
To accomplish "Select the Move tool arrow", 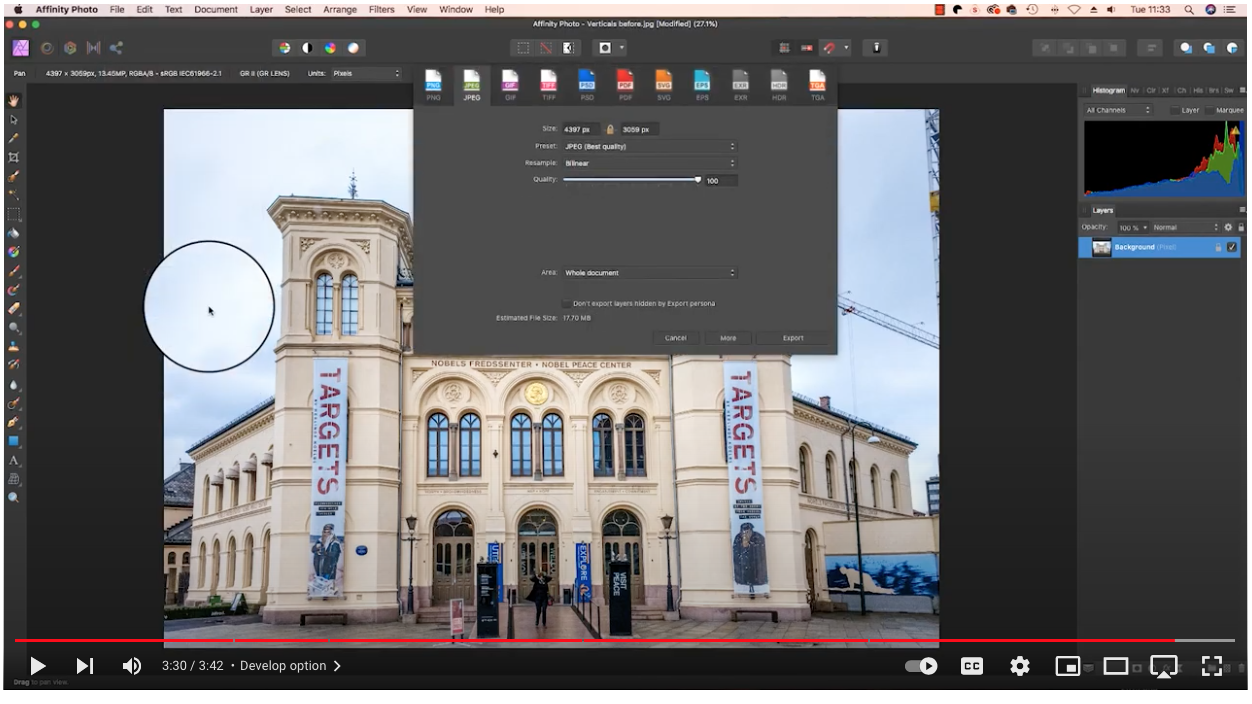I will [x=14, y=119].
